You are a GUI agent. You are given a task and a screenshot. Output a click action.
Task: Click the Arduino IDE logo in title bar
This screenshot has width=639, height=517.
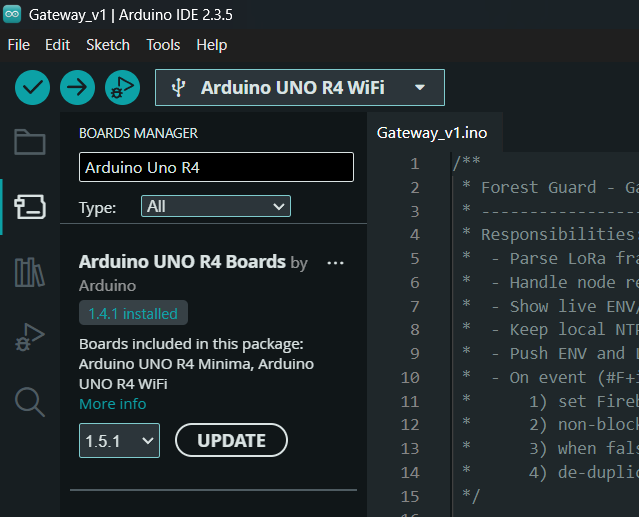pyautogui.click(x=12, y=14)
